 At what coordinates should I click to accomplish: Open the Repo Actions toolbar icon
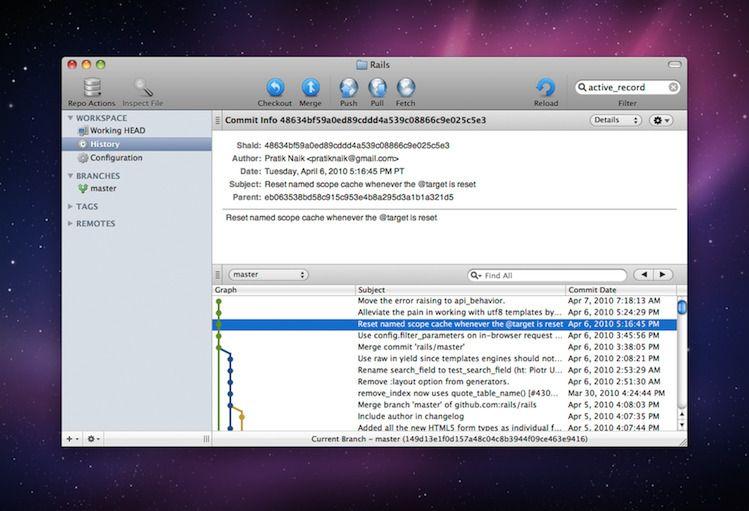[92, 88]
